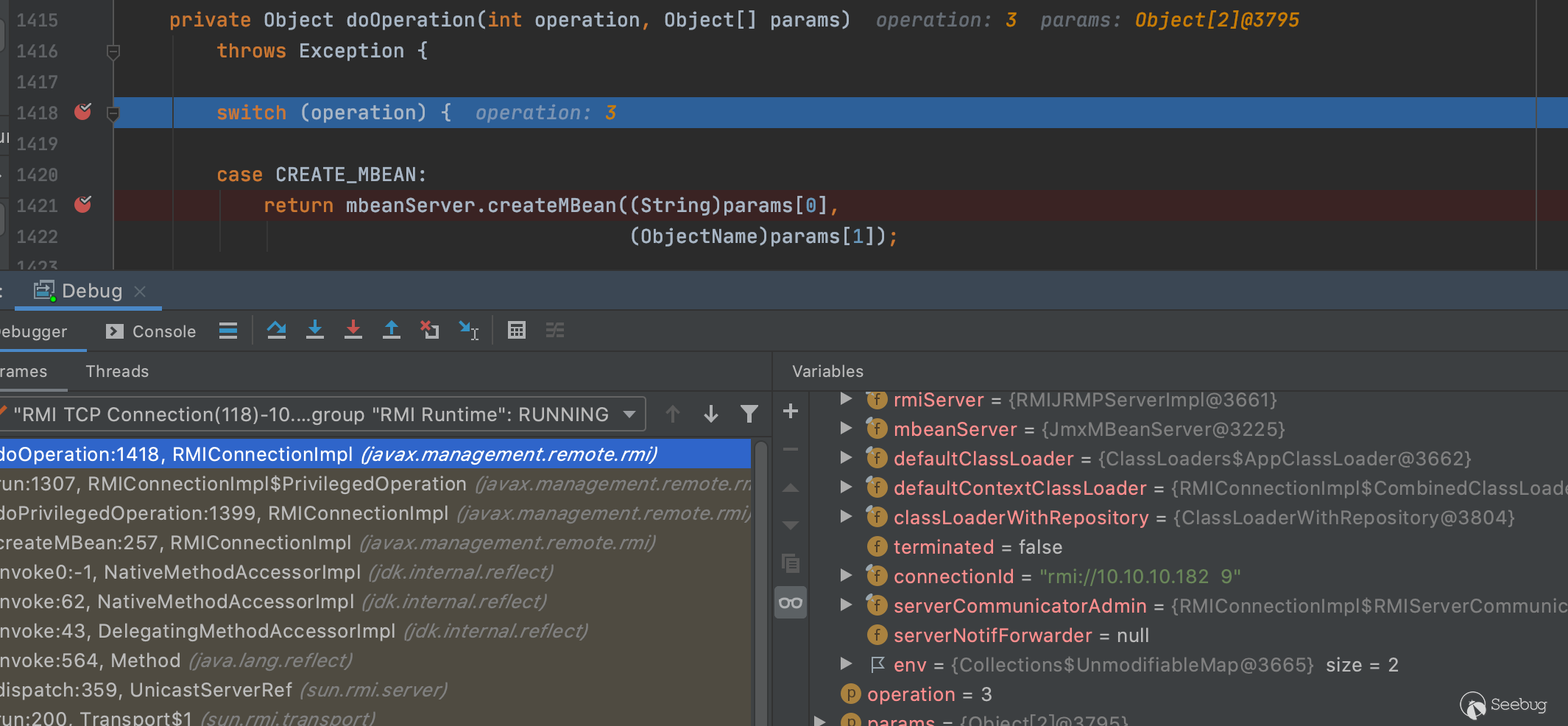Toggle show watches glasses icon

coord(791,603)
